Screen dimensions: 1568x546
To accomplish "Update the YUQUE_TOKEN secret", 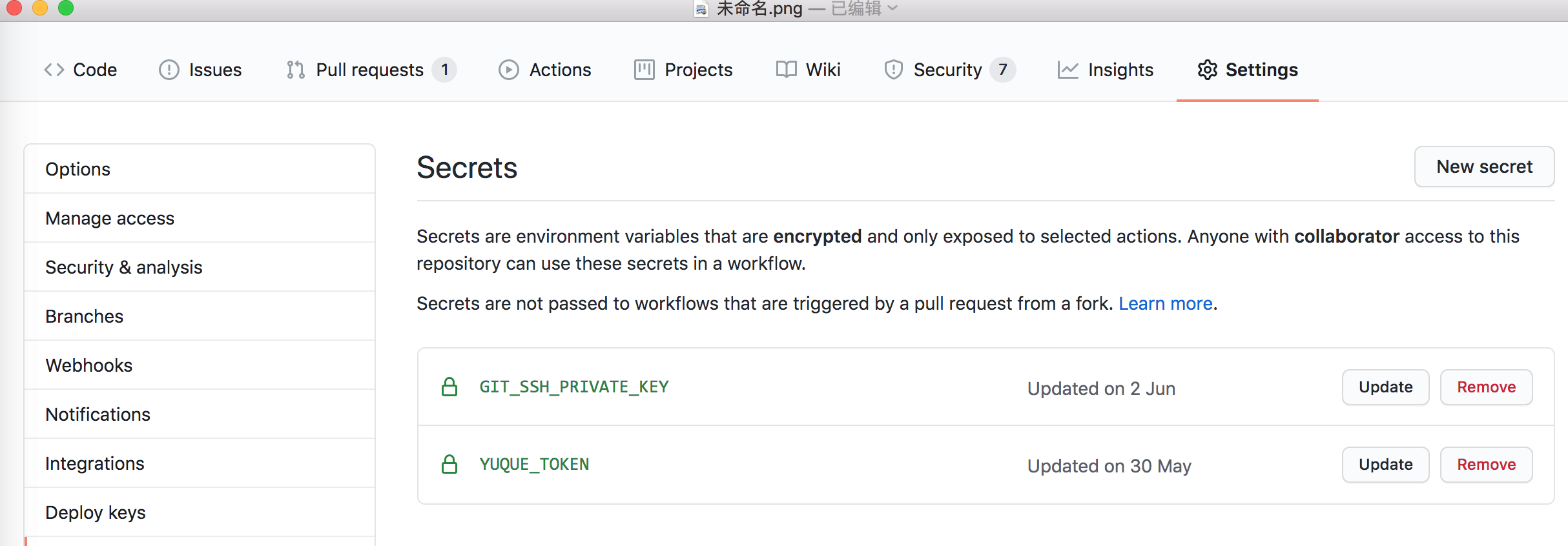I will (1386, 465).
